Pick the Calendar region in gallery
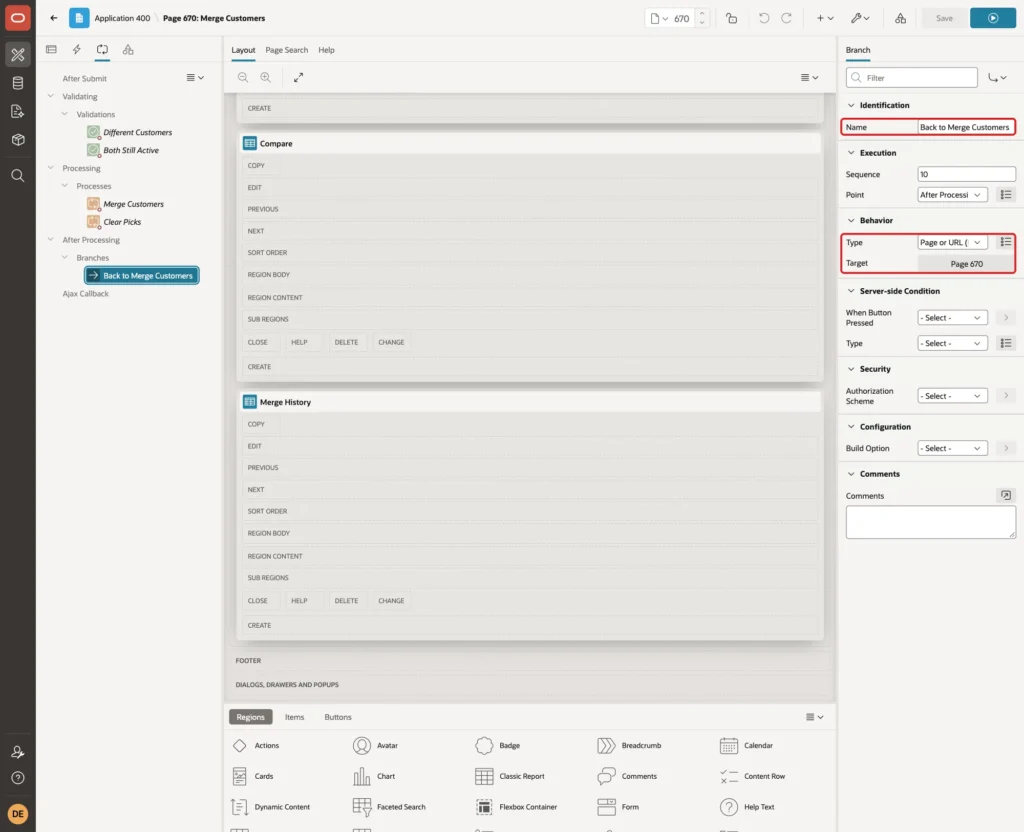 point(746,745)
